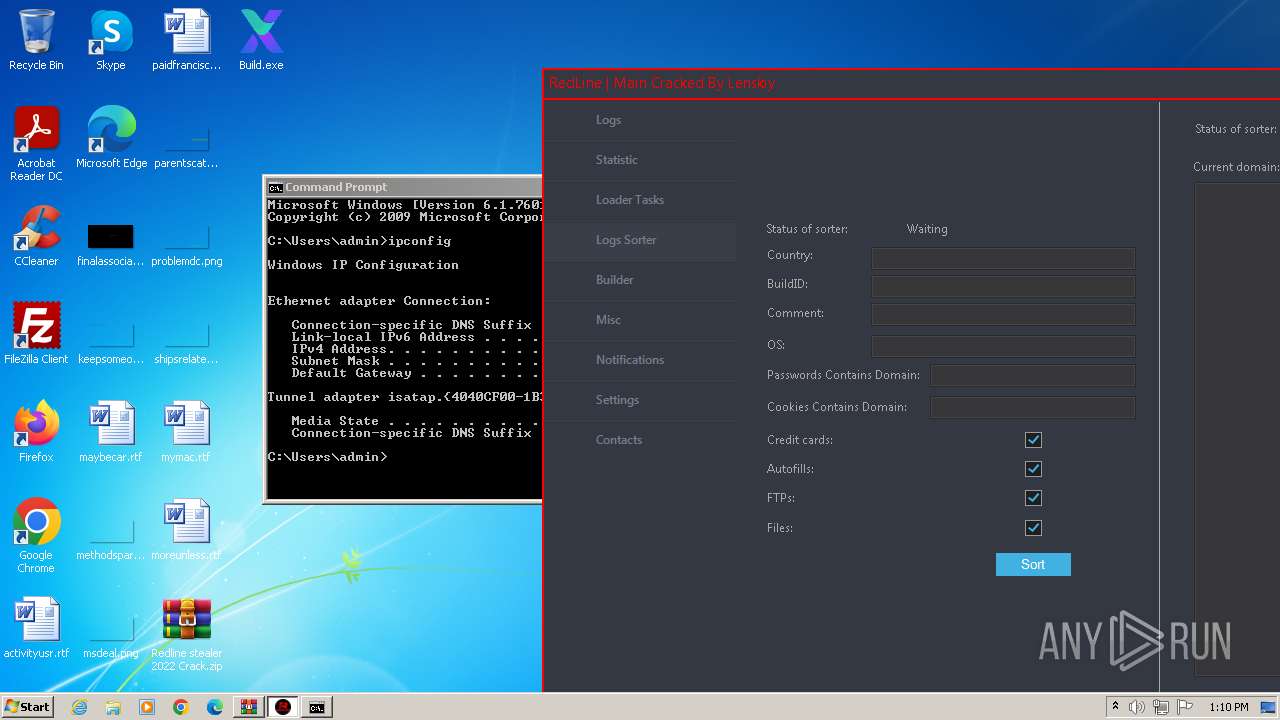Open the Action Center flag icon
This screenshot has height=720, width=1280.
1185,707
